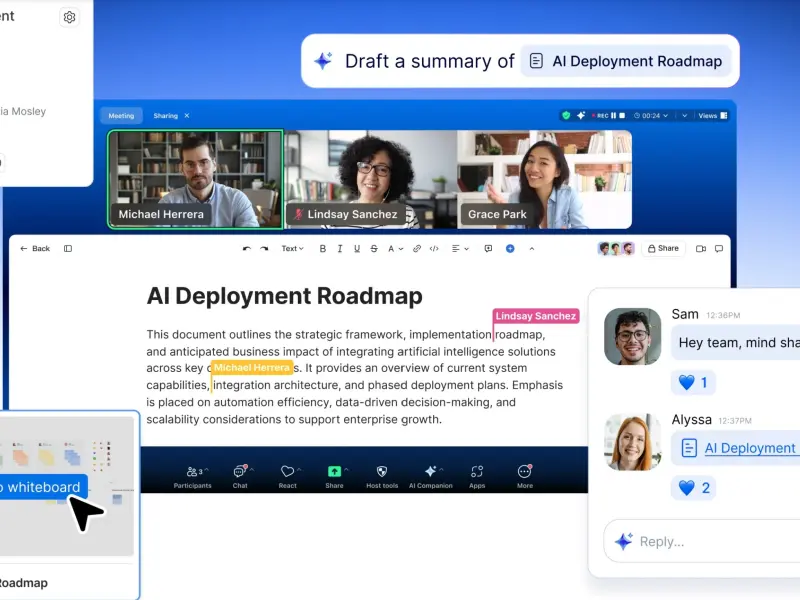Open React emoji reactions

(287, 477)
